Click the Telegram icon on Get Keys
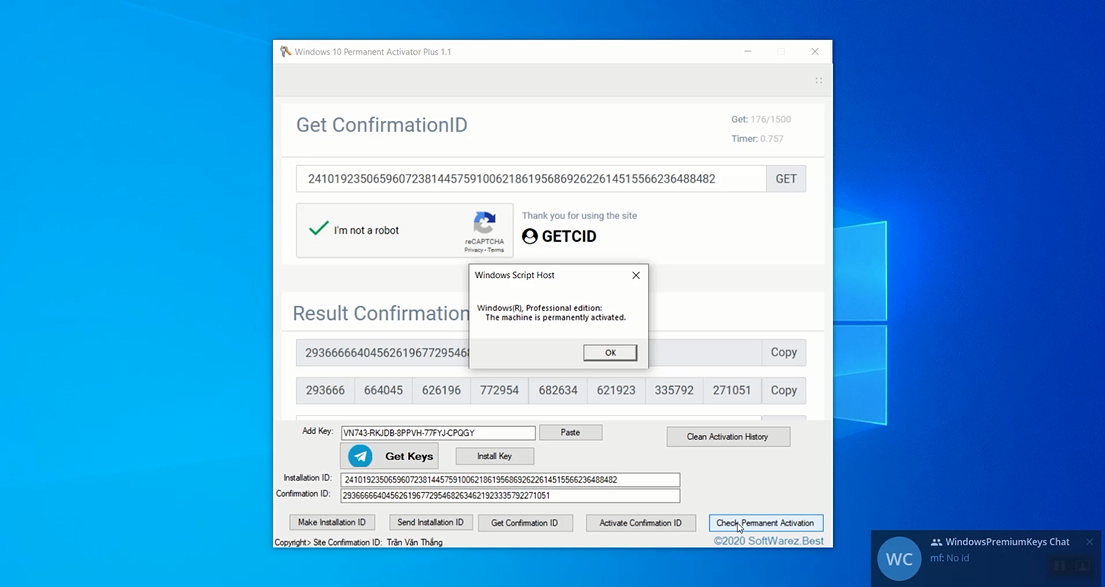 click(x=360, y=456)
